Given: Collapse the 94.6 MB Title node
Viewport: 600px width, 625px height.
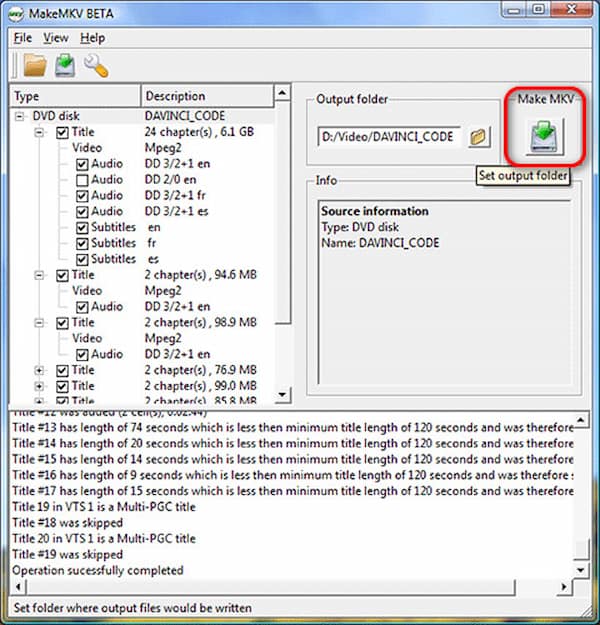Looking at the screenshot, I should tap(40, 275).
